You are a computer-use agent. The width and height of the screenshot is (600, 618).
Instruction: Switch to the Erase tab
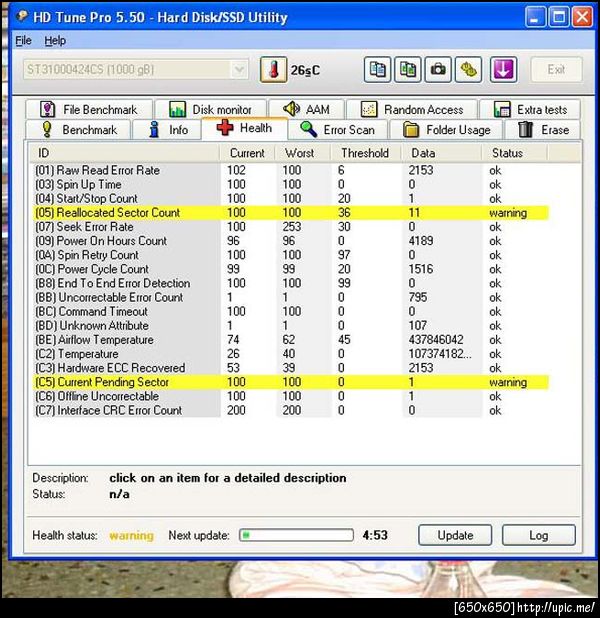(543, 130)
